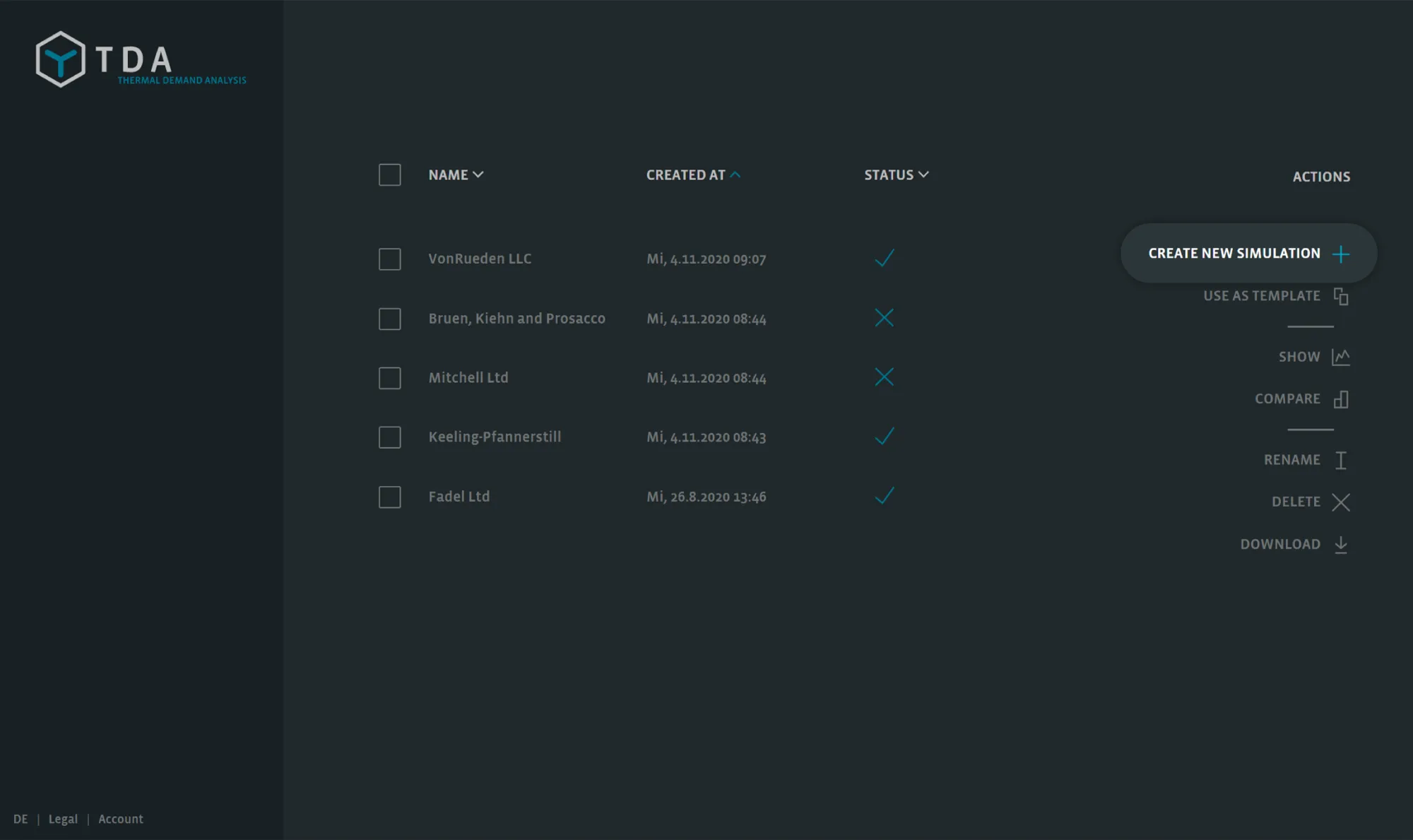Toggle Created At sort arrow
The image size is (1413, 840).
point(735,174)
